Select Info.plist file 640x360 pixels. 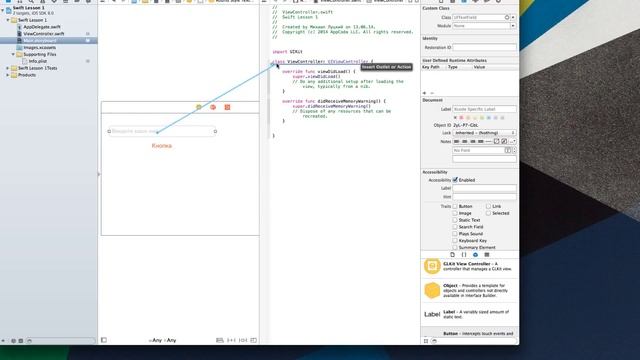pos(38,61)
